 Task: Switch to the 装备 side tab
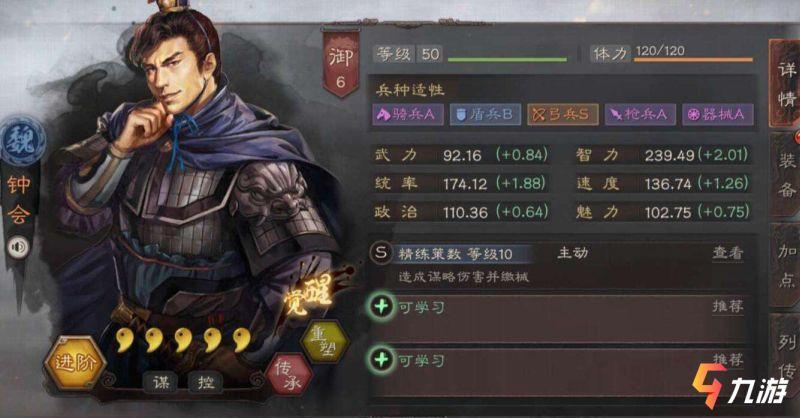point(786,175)
